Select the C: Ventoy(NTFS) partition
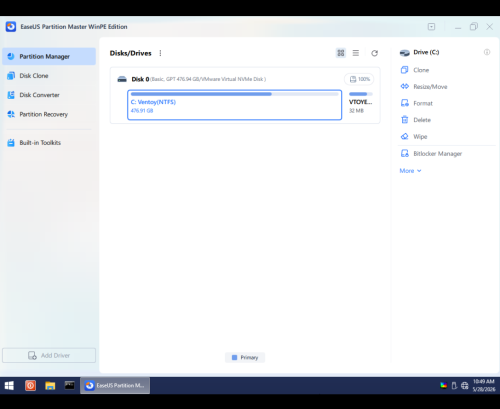 tap(235, 105)
